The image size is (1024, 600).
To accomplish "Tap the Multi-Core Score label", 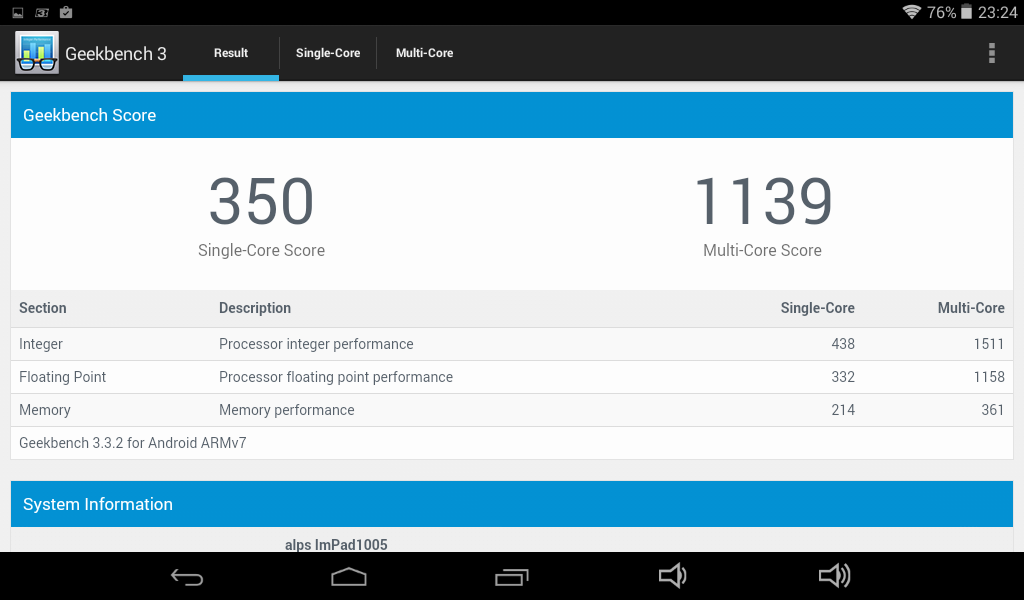I will click(762, 250).
